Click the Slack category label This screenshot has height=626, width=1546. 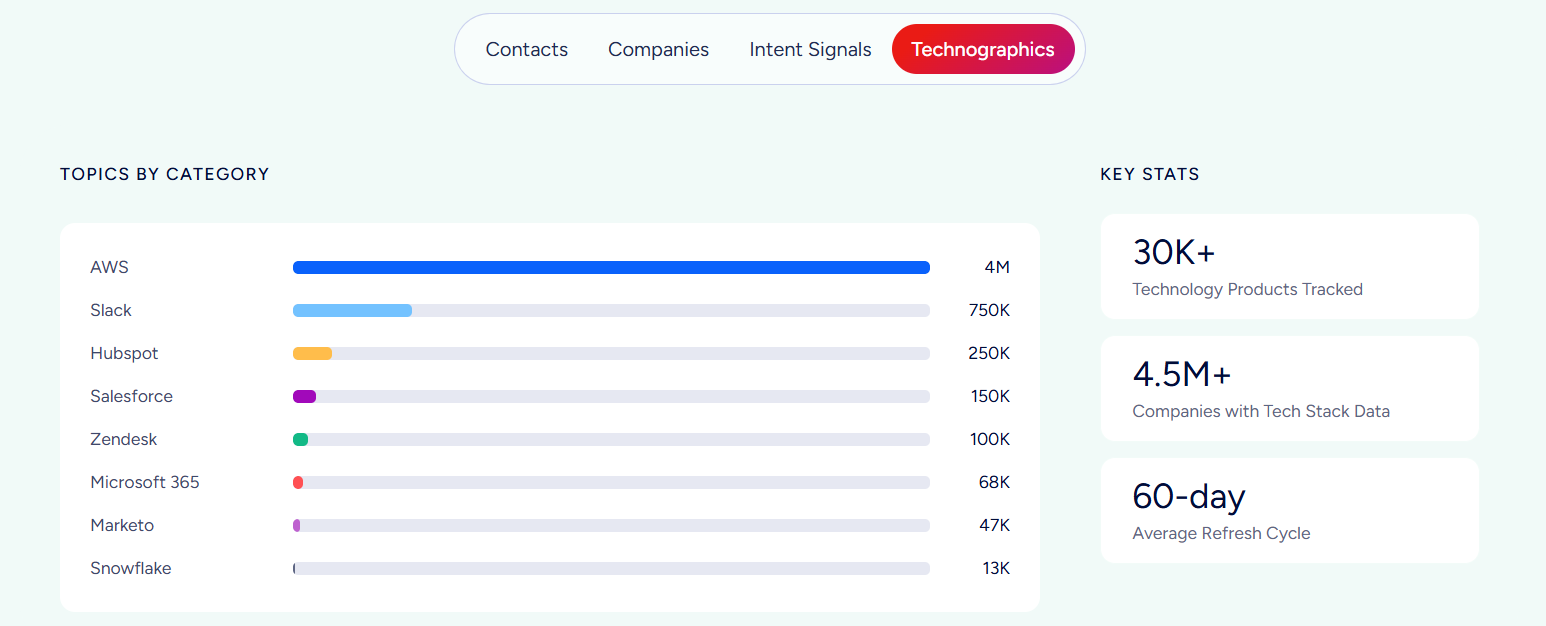pos(111,310)
